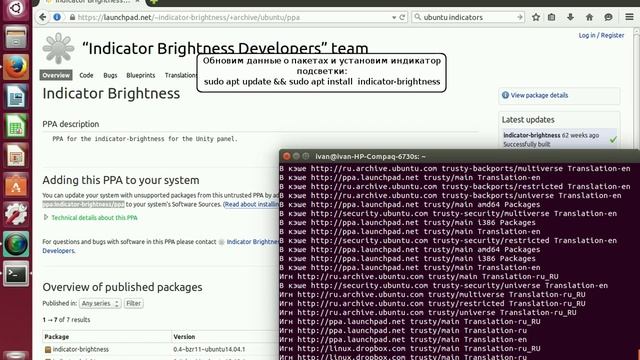The width and height of the screenshot is (640, 360).
Task: Select the highlighted ppa:indicator-brightness/ppa text
Action: pos(83,204)
